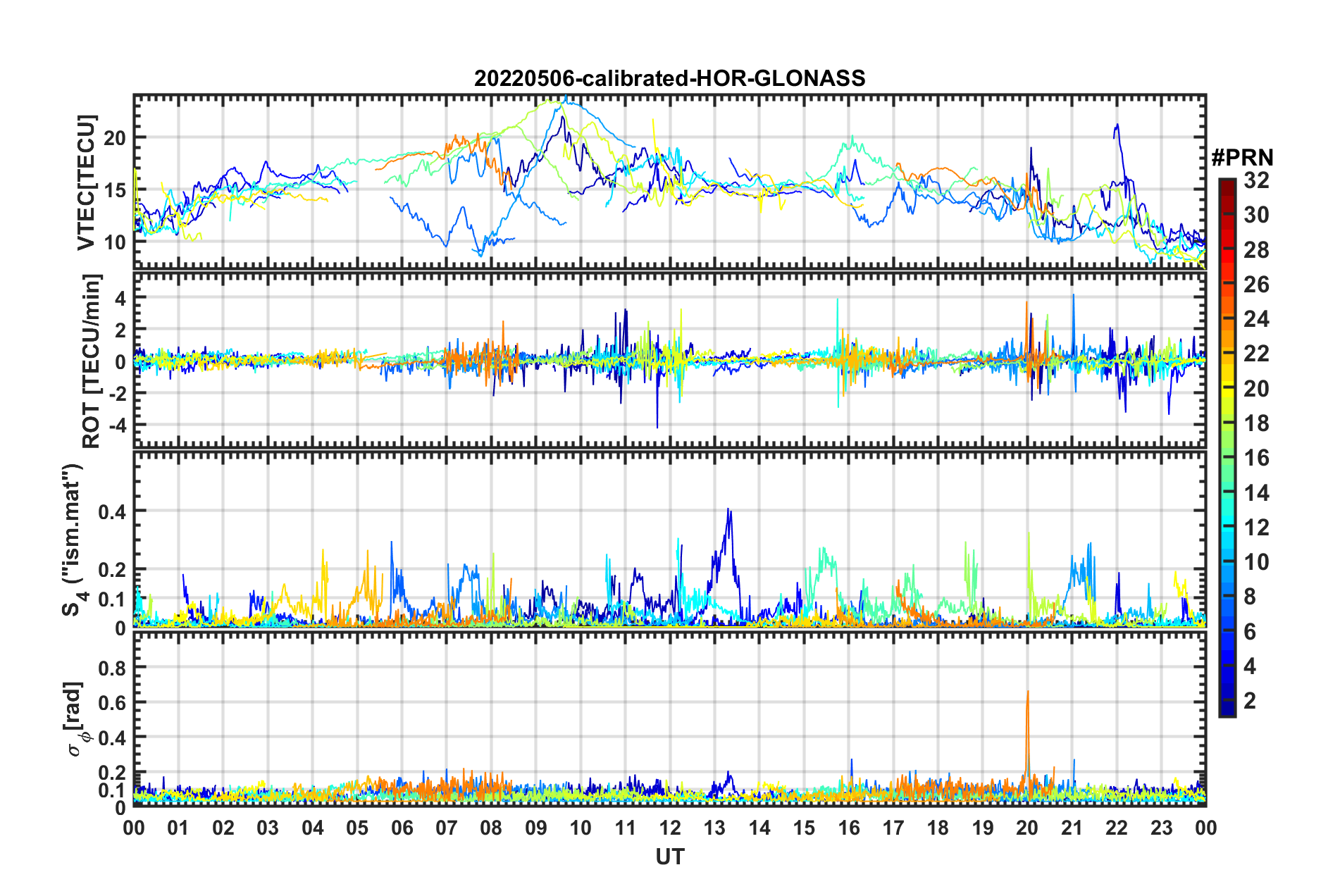Click the x-axis tick label 23
The width and height of the screenshot is (1340, 896).
1161,828
